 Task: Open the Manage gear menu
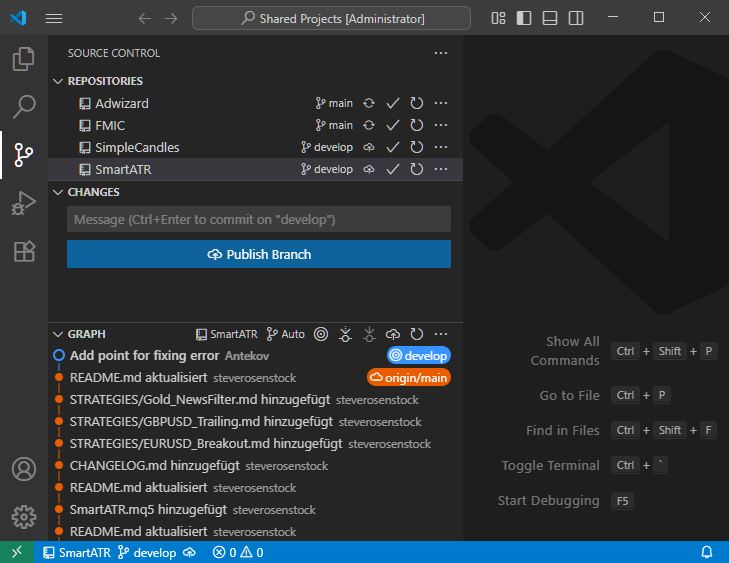point(24,517)
